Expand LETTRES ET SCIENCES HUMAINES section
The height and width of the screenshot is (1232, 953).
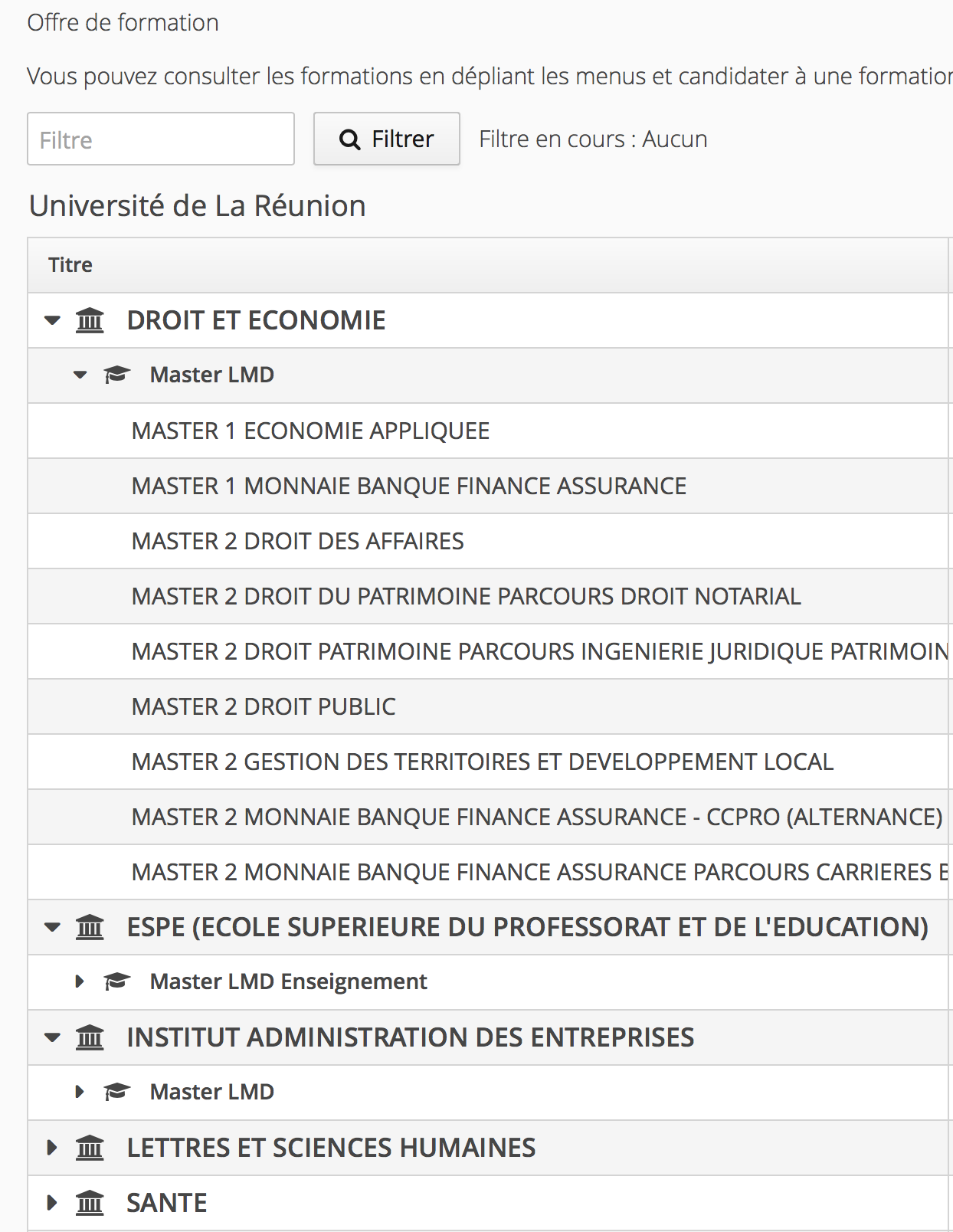click(52, 1148)
